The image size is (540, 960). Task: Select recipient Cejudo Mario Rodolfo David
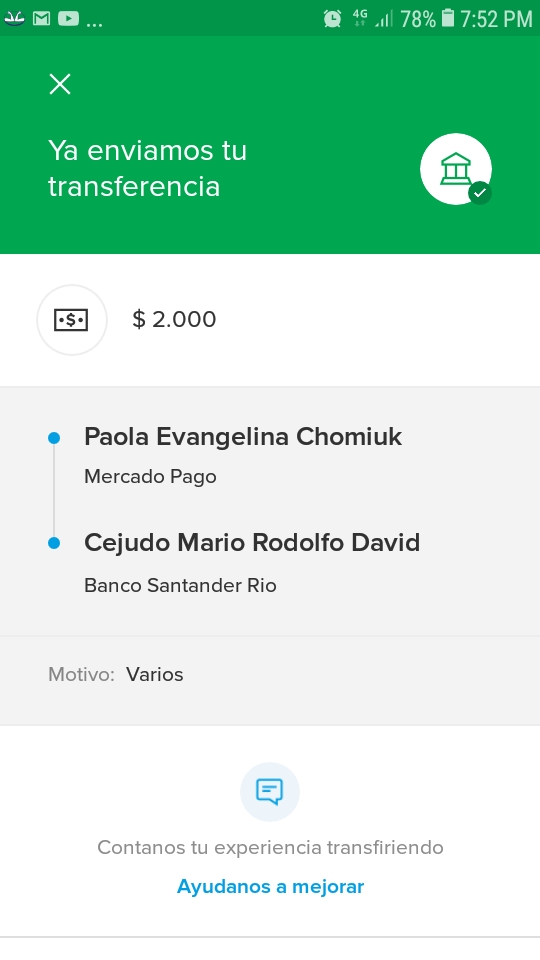[x=252, y=543]
